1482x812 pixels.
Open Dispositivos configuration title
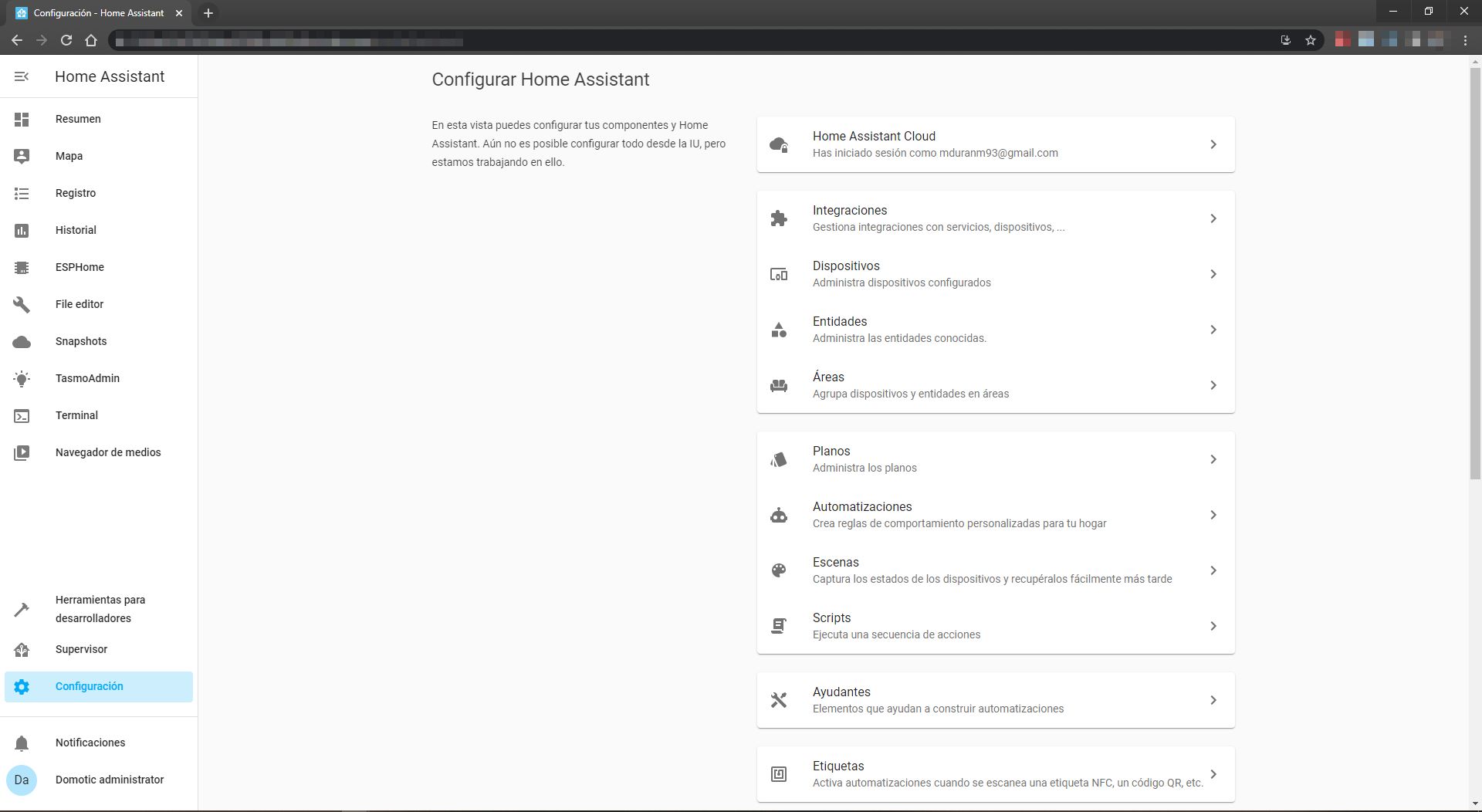(x=846, y=266)
